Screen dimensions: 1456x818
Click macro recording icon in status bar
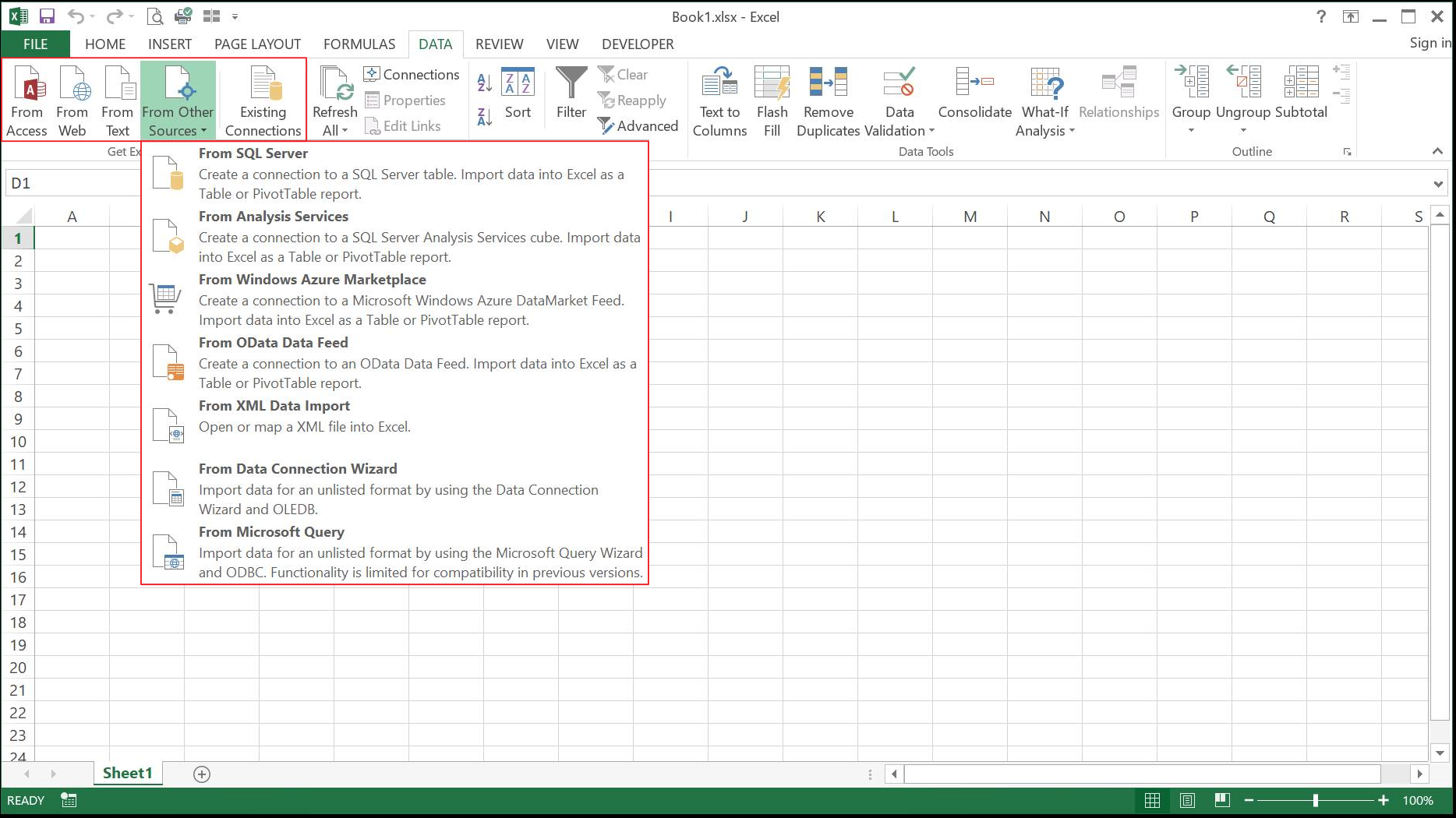pyautogui.click(x=69, y=800)
